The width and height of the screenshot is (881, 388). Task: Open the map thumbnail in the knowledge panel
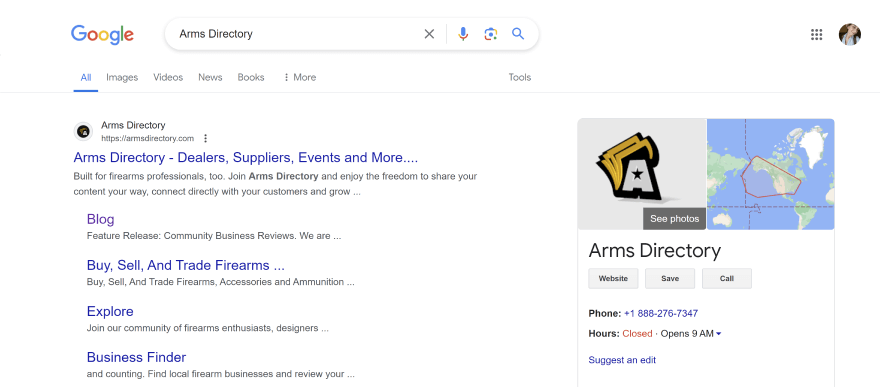tap(770, 174)
